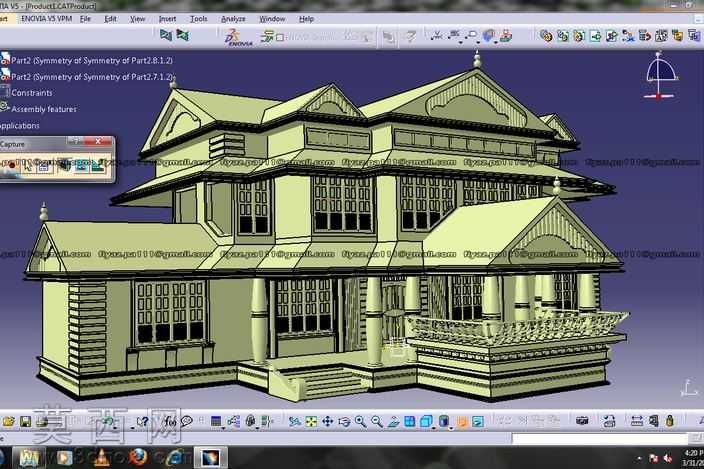
Task: Open Firefox from the taskbar
Action: tap(138, 457)
